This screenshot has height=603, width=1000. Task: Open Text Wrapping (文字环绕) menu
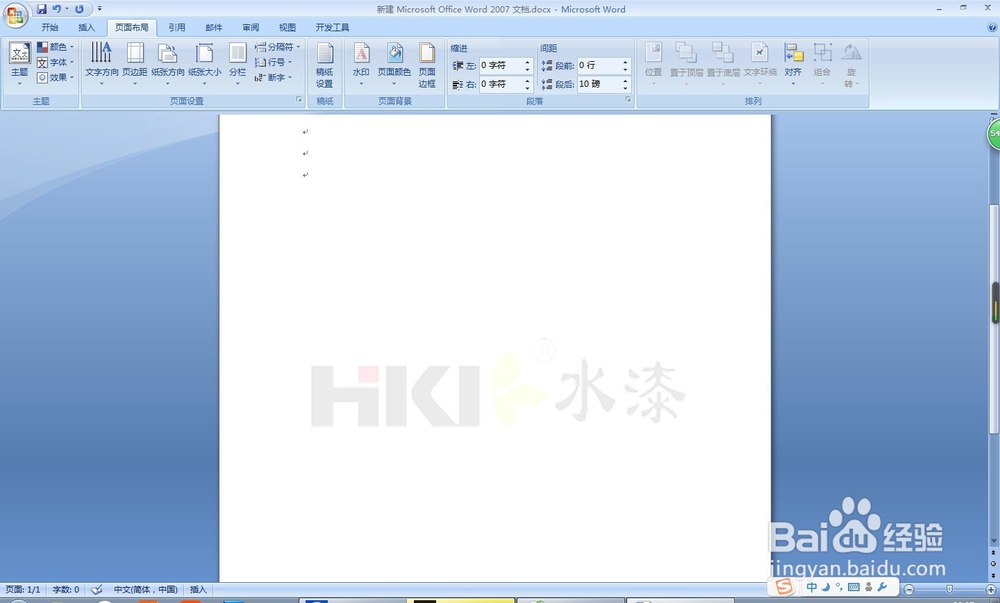pos(760,64)
